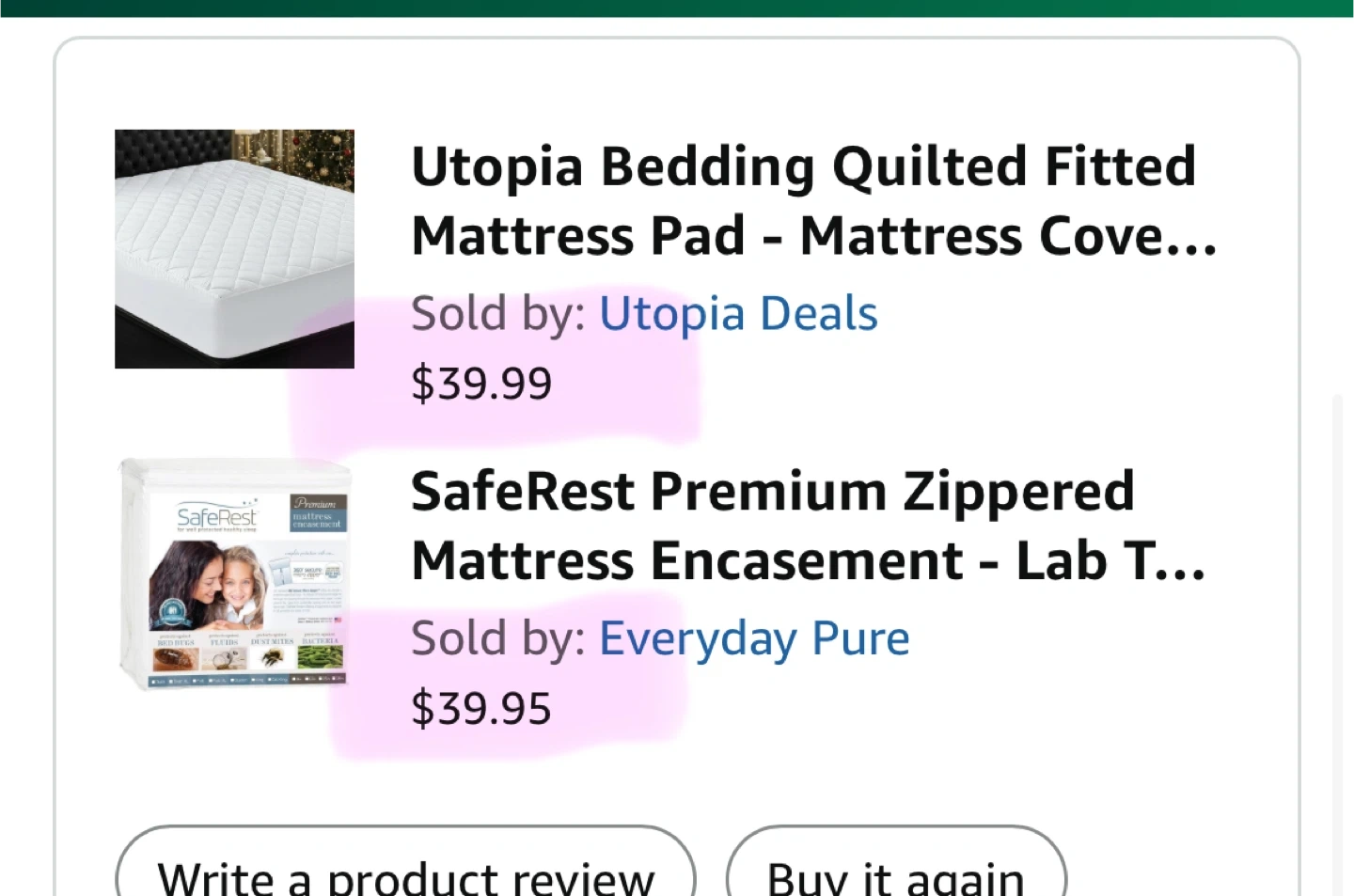Click the $39.95 price
Viewport: 1354px width, 896px height.
click(x=481, y=709)
